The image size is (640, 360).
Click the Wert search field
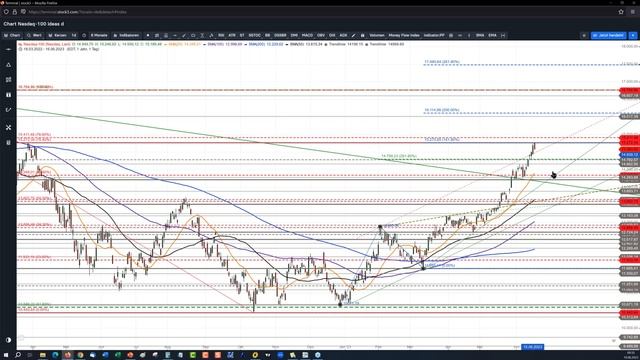click(x=34, y=36)
